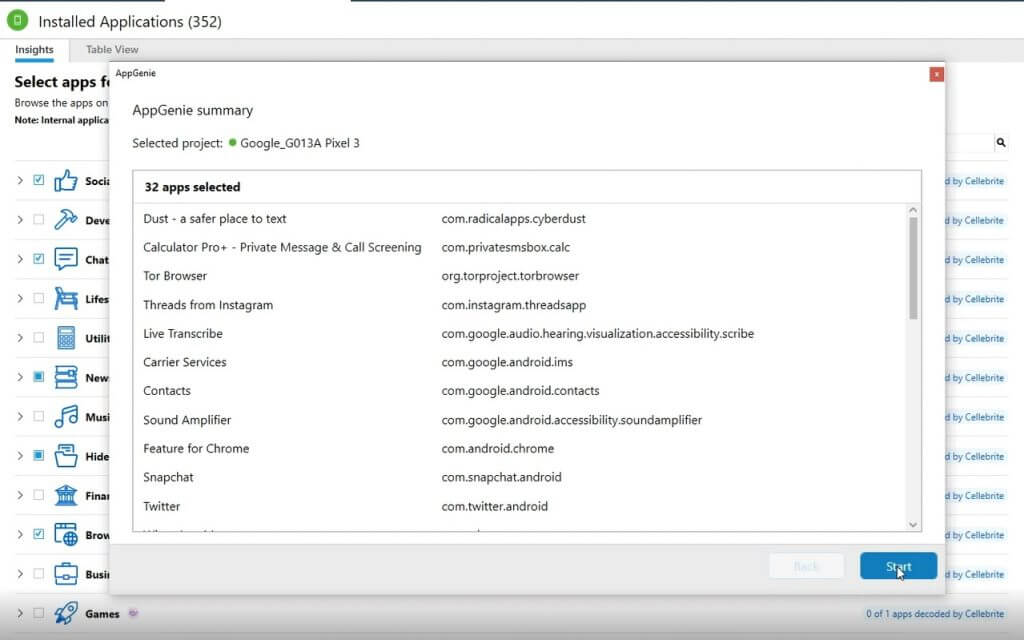Expand the Developer category row
The height and width of the screenshot is (640, 1024).
coord(20,219)
